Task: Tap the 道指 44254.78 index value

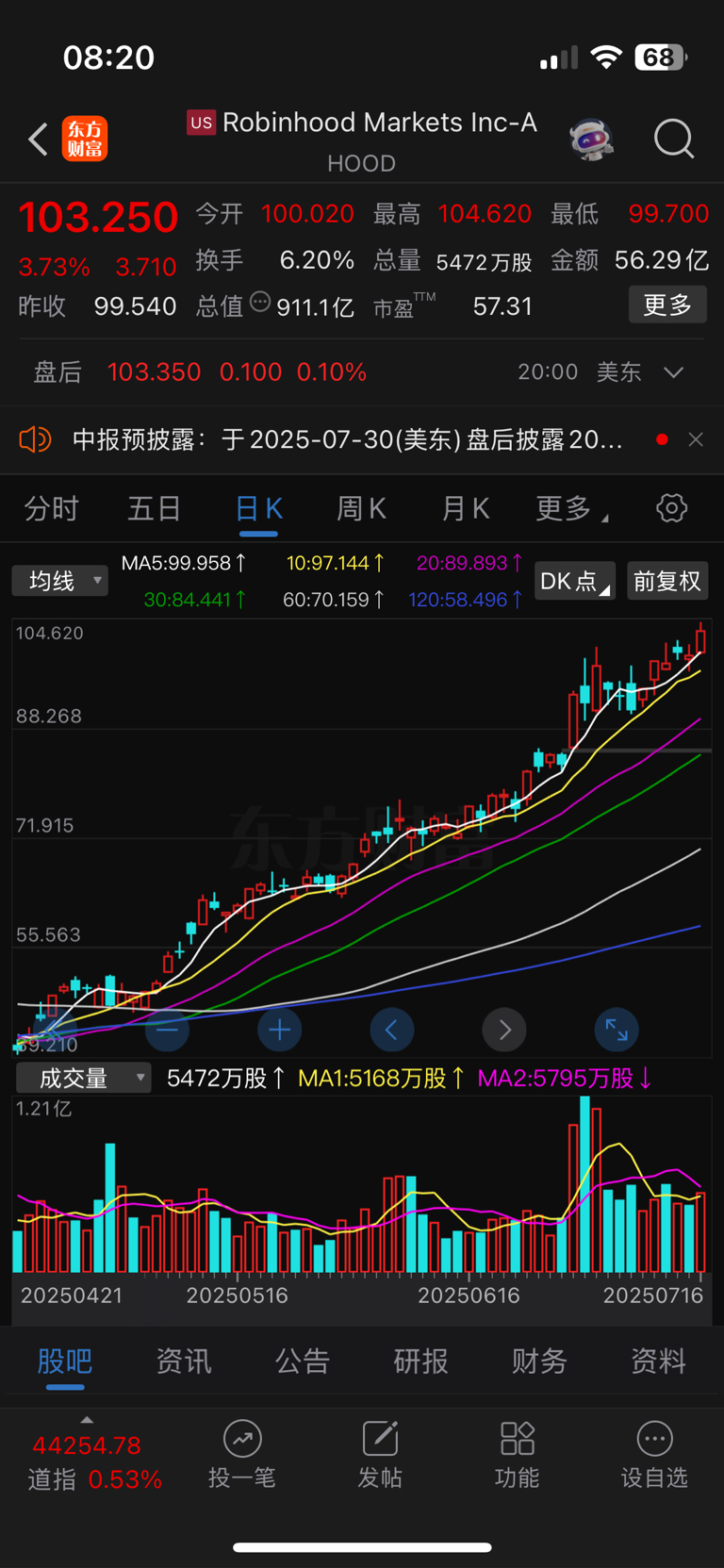Action: click(x=87, y=1445)
